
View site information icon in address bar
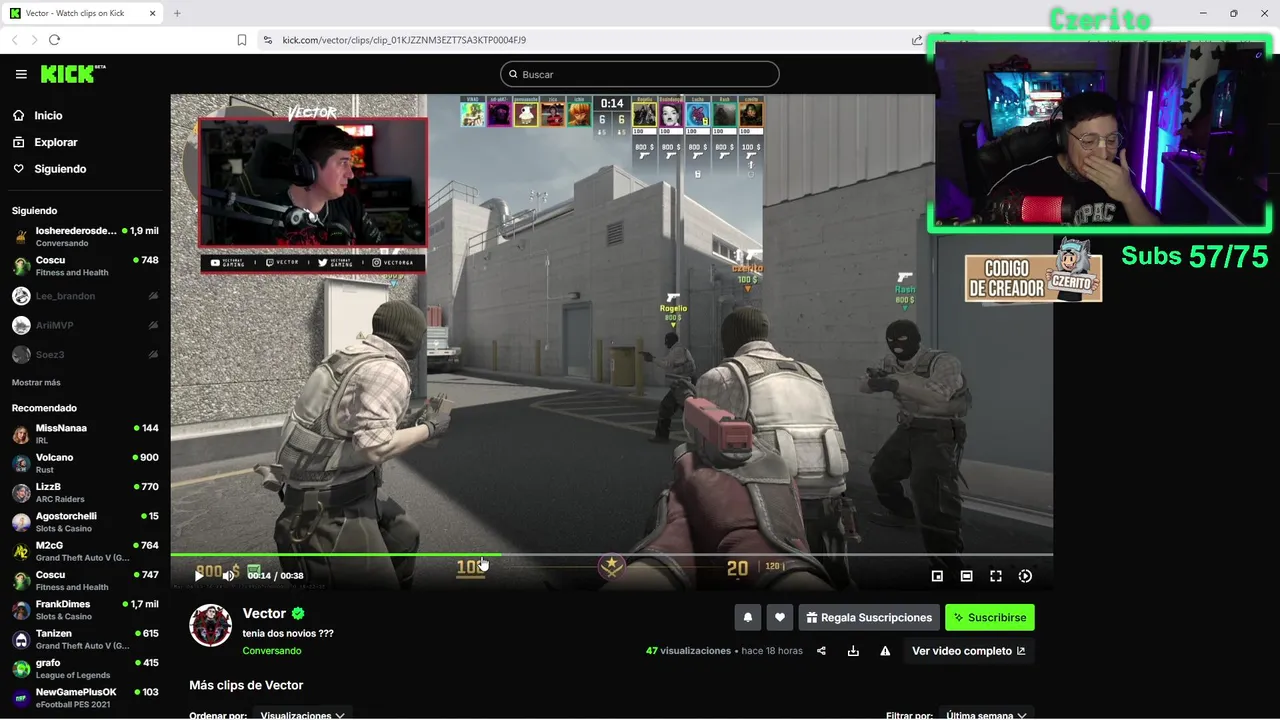click(x=267, y=40)
